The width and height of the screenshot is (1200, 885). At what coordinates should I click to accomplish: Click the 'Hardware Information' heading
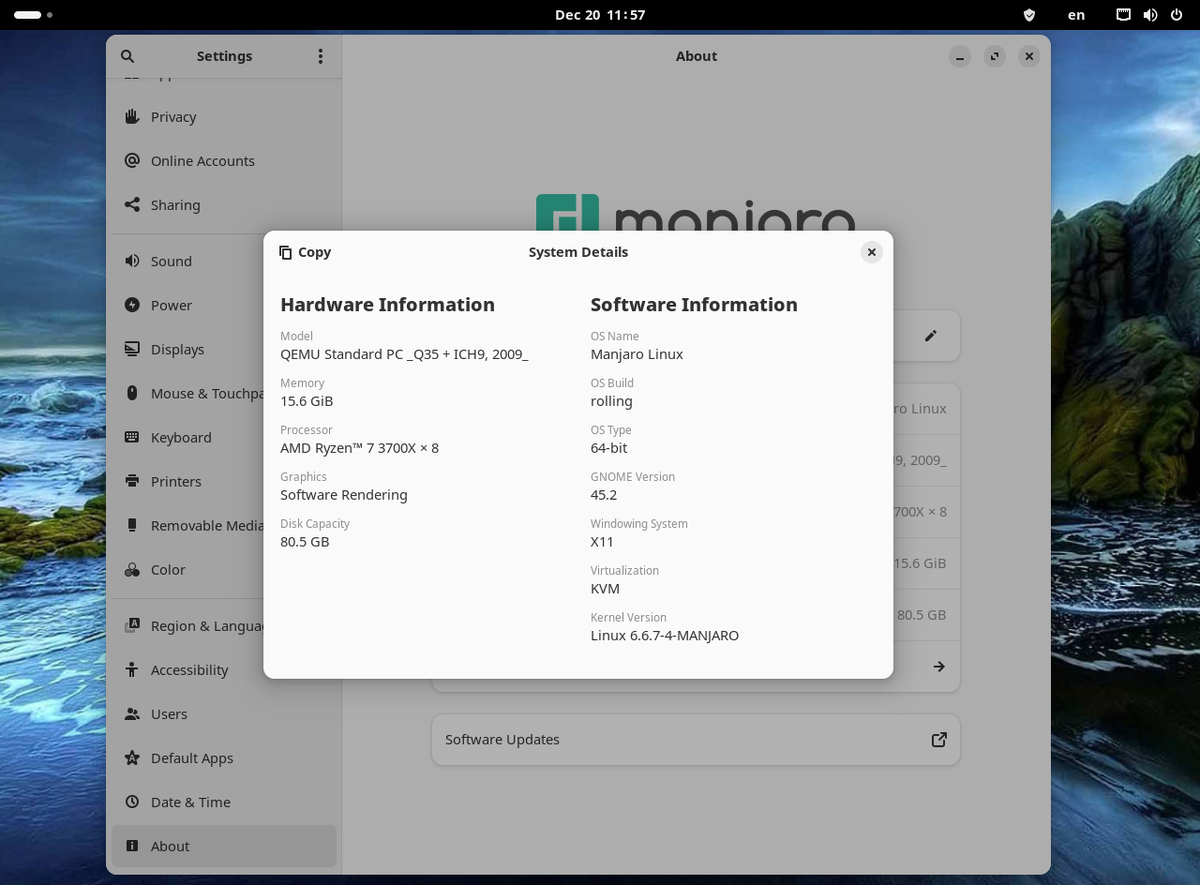(388, 305)
